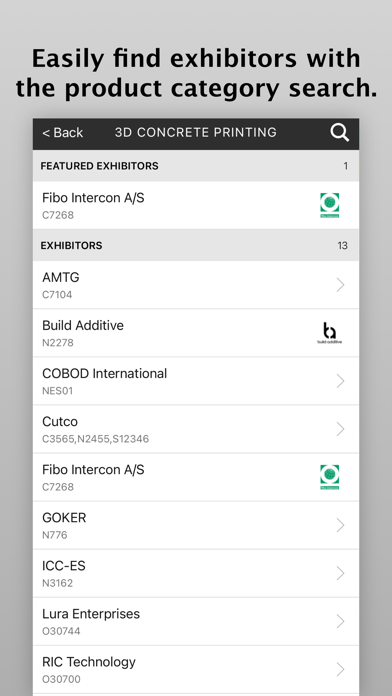
Task: Open the GOKER N776 listing
Action: coord(196,525)
